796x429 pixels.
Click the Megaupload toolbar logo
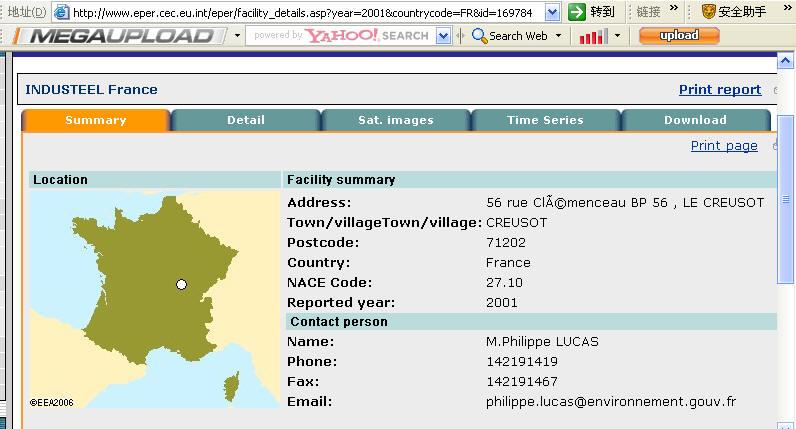click(x=120, y=36)
